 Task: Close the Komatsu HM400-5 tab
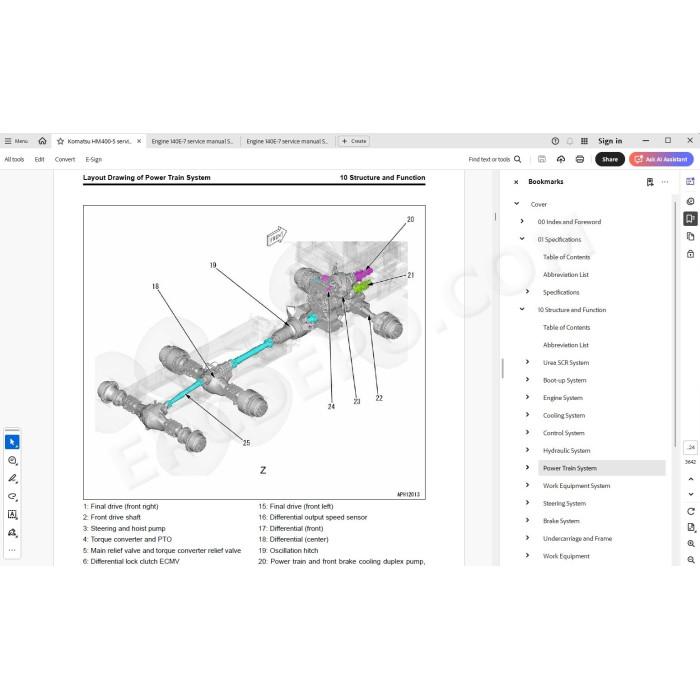139,141
